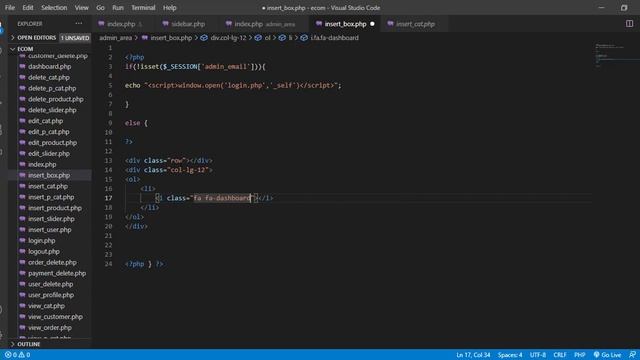This screenshot has height=360, width=640.
Task: Open edit_p_cat.php file
Action: pos(49,132)
